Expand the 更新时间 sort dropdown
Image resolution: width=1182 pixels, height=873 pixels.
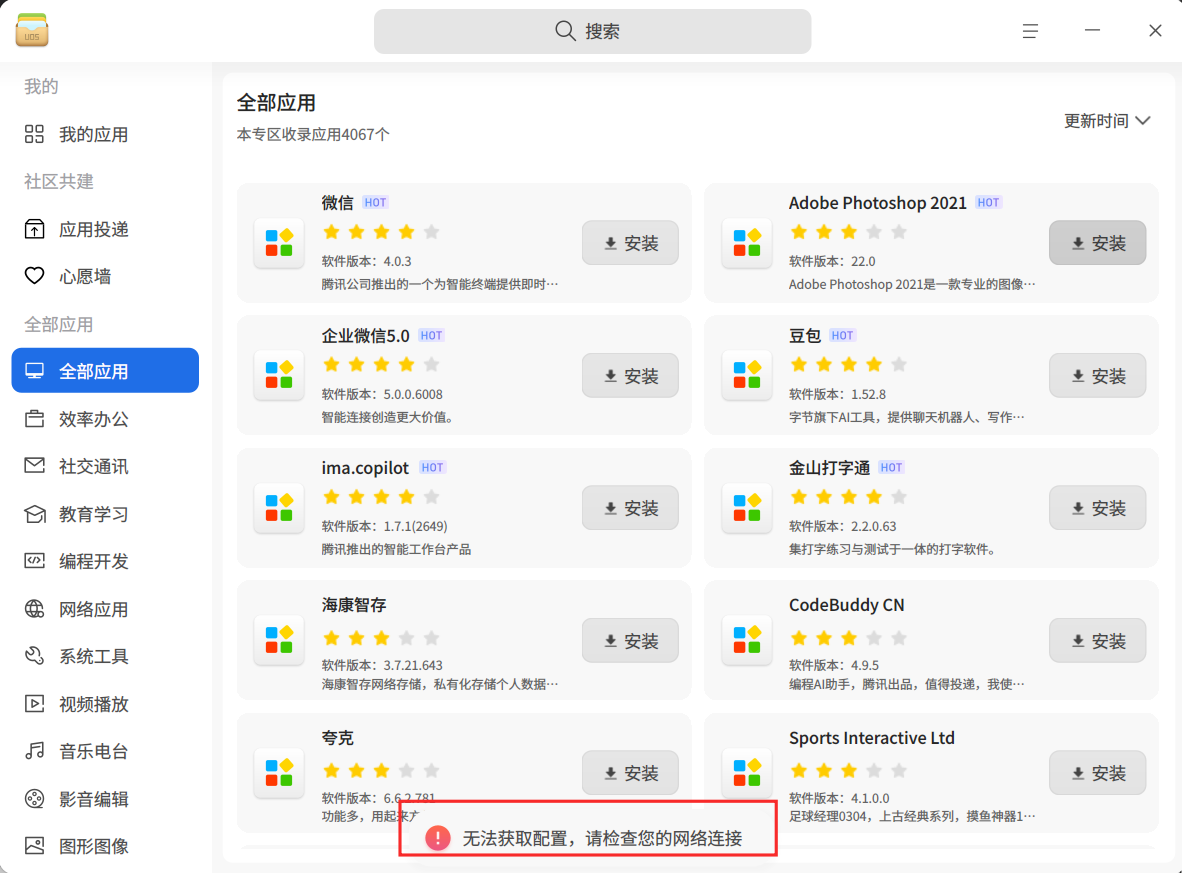pyautogui.click(x=1106, y=121)
